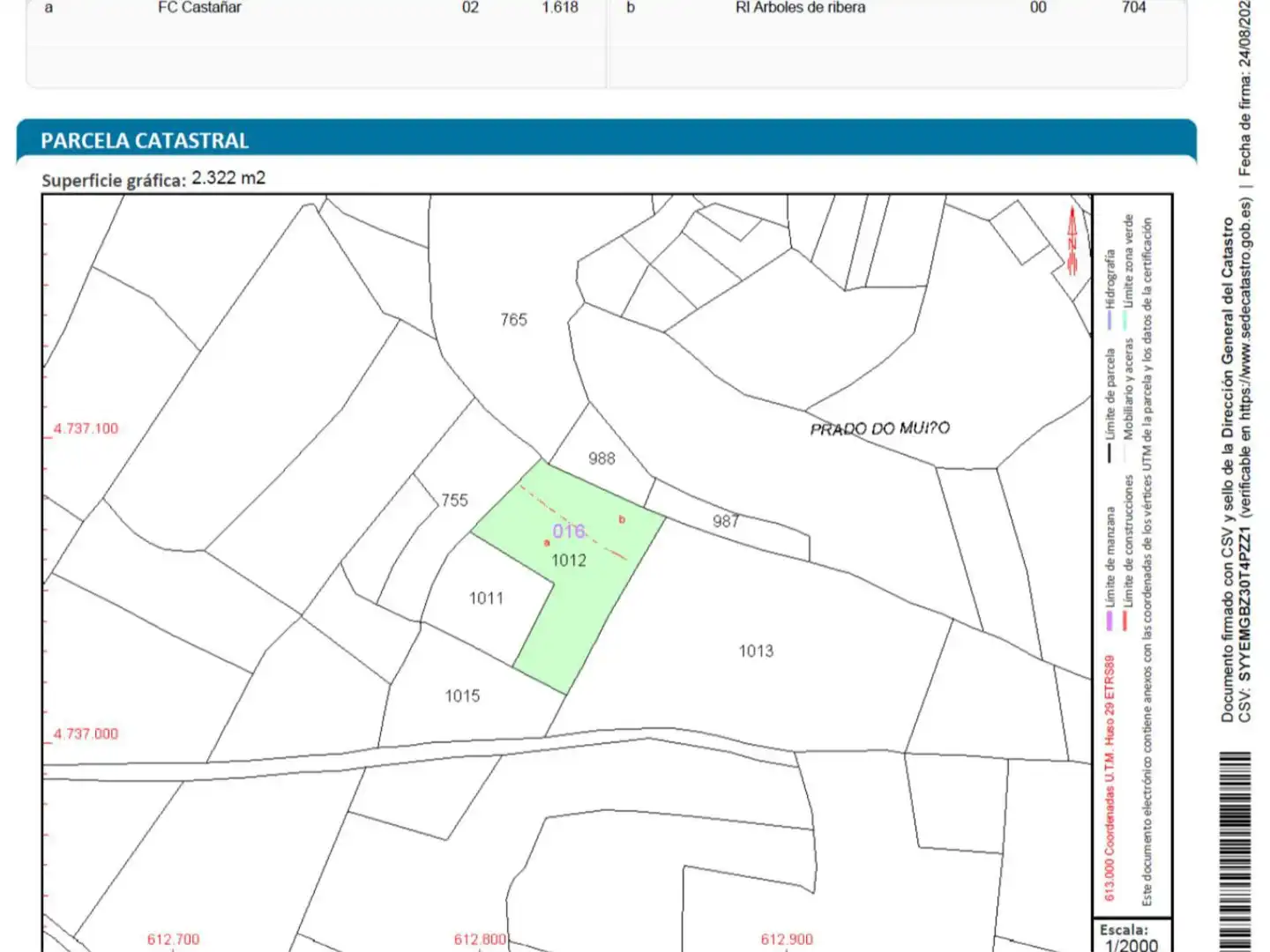Click the Hidrografía legend entry
The height and width of the screenshot is (952, 1270).
click(1110, 289)
